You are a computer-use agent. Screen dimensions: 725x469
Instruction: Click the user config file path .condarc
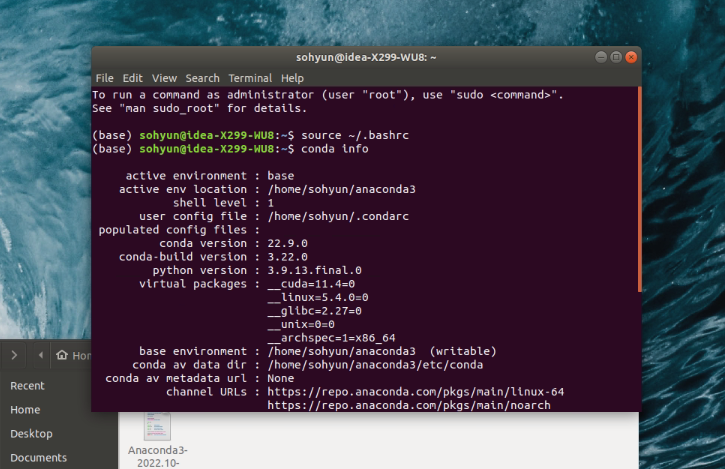338,216
